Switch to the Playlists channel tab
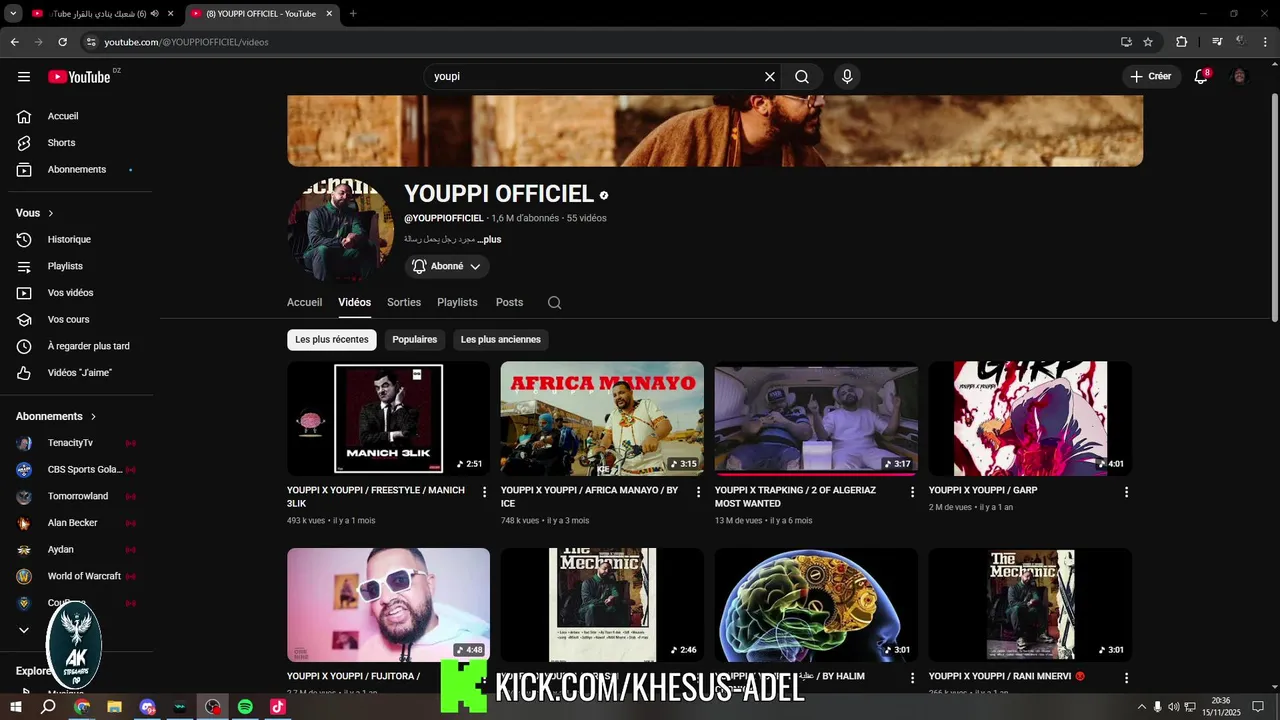Screen dimensions: 1280x720 457,302
